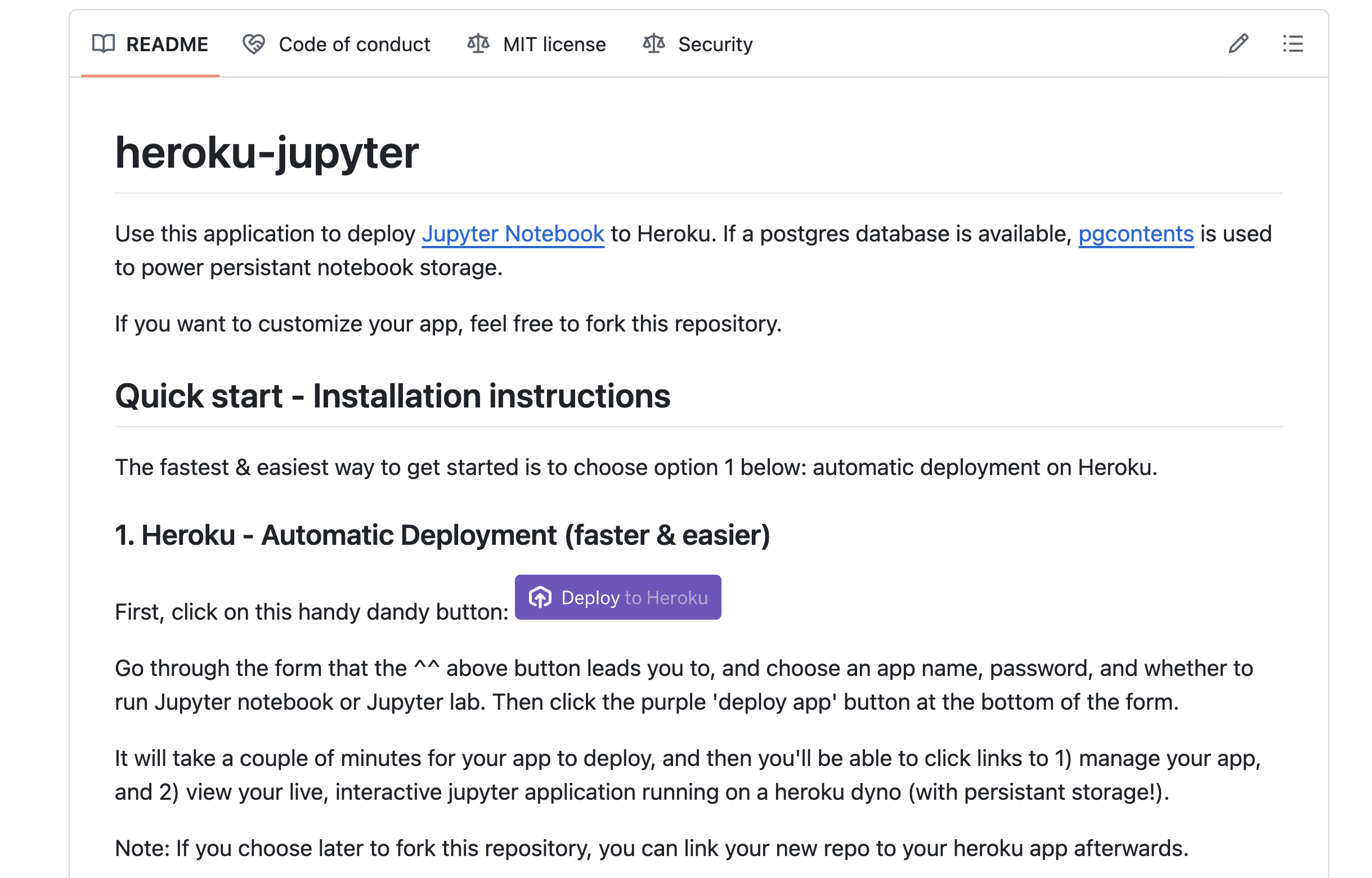Open the README outline list icon

point(1293,44)
